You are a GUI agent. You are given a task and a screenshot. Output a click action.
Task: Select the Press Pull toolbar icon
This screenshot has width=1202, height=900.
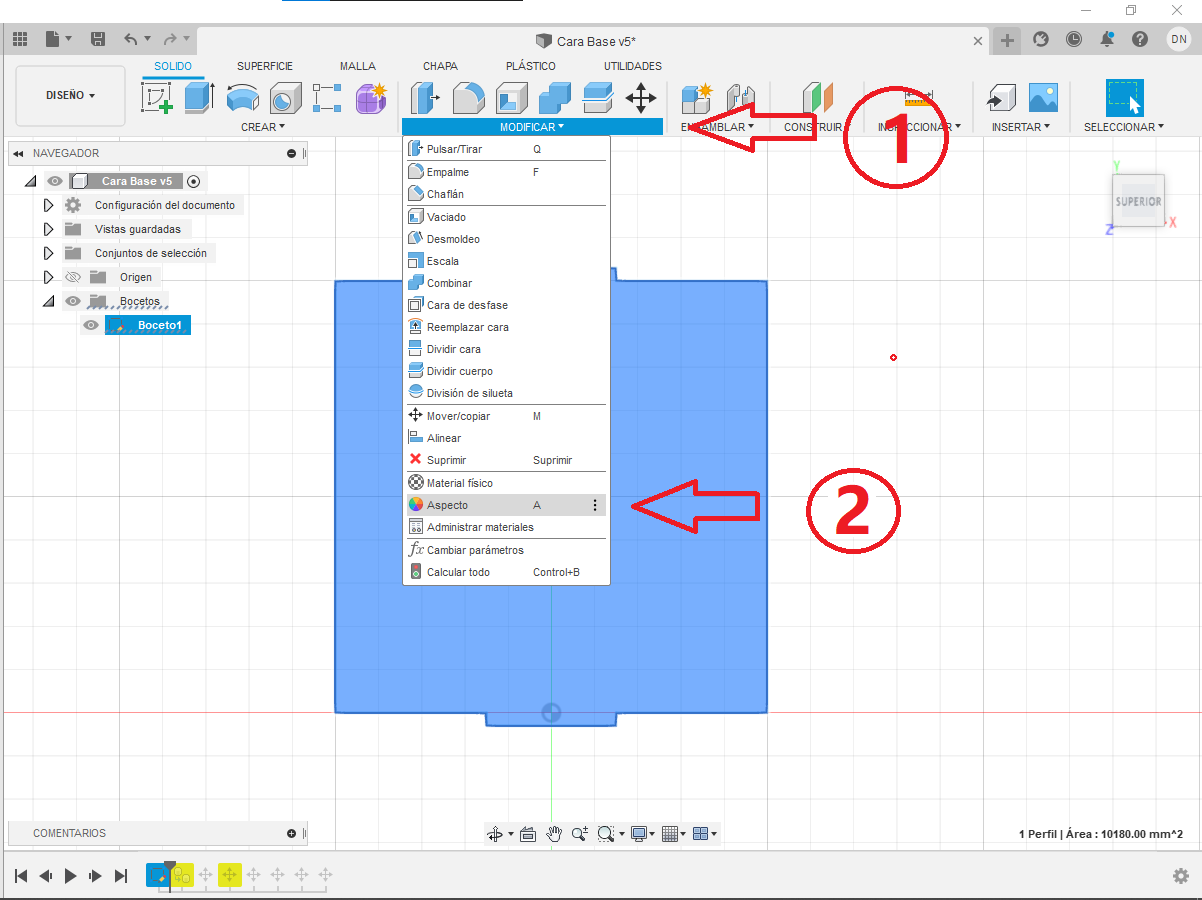pyautogui.click(x=425, y=98)
